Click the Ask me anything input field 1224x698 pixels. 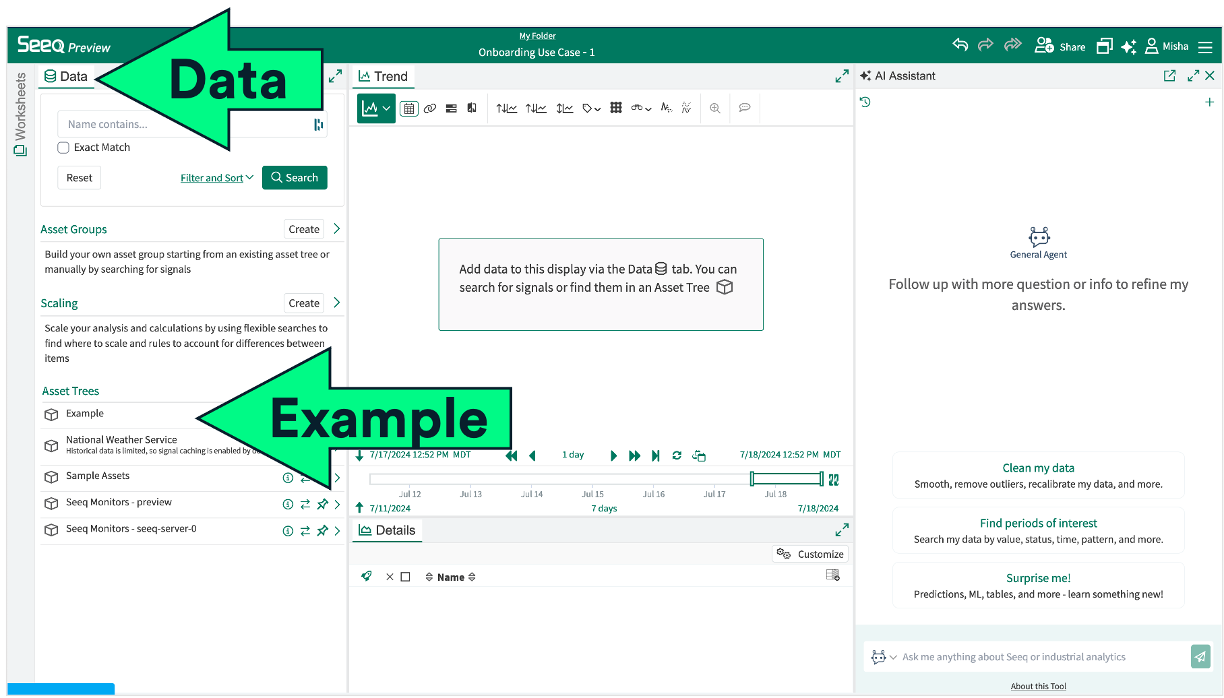[1040, 657]
